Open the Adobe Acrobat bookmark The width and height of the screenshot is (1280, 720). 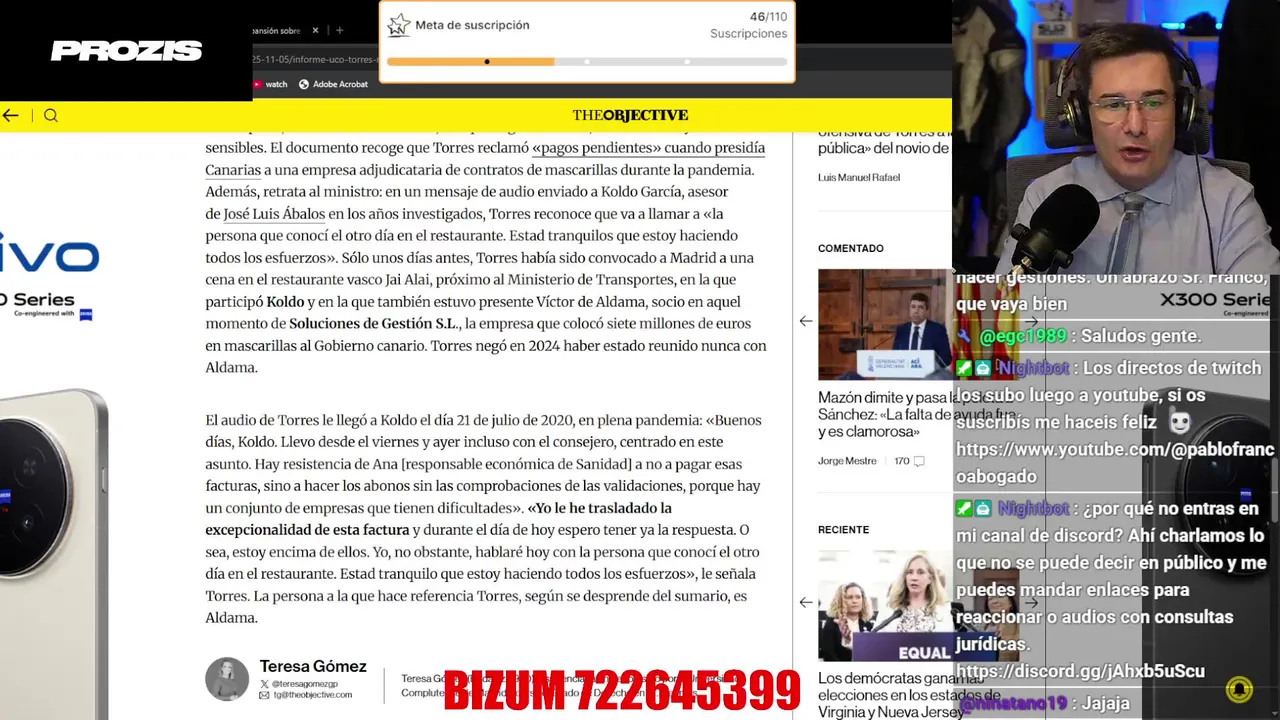(334, 85)
